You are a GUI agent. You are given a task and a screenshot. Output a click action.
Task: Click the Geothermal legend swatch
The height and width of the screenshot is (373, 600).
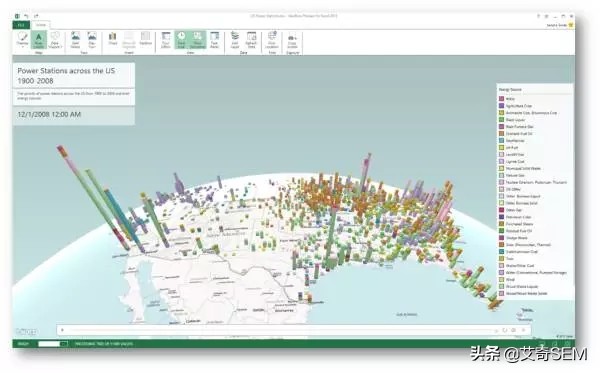click(x=501, y=140)
